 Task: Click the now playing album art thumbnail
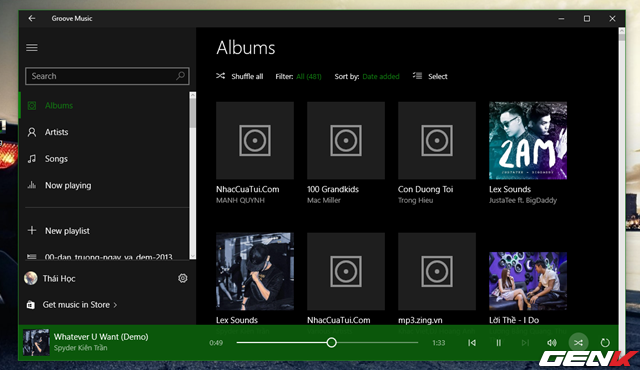coord(36,342)
